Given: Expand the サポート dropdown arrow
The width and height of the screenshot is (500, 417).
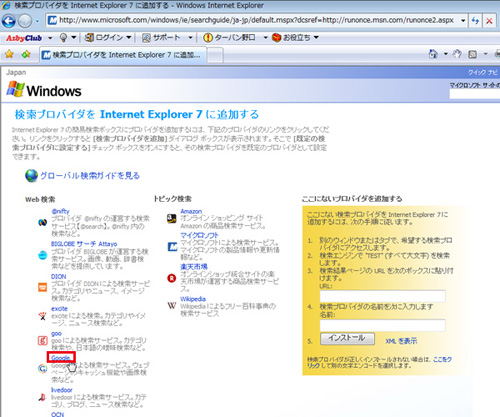Looking at the screenshot, I should [x=190, y=38].
